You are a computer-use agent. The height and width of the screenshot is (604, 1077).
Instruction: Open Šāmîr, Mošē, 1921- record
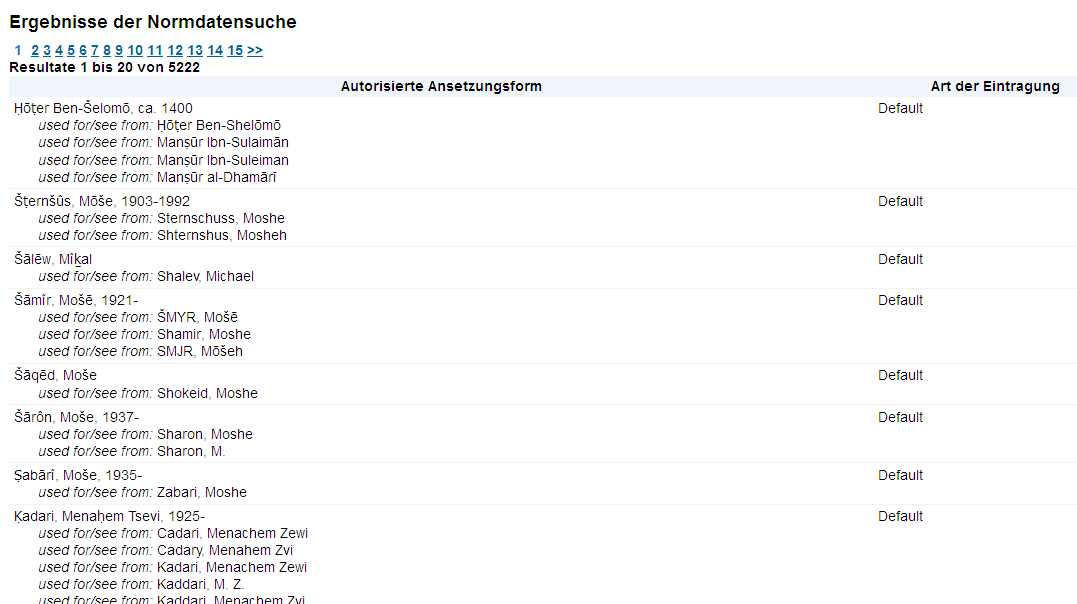(x=76, y=300)
